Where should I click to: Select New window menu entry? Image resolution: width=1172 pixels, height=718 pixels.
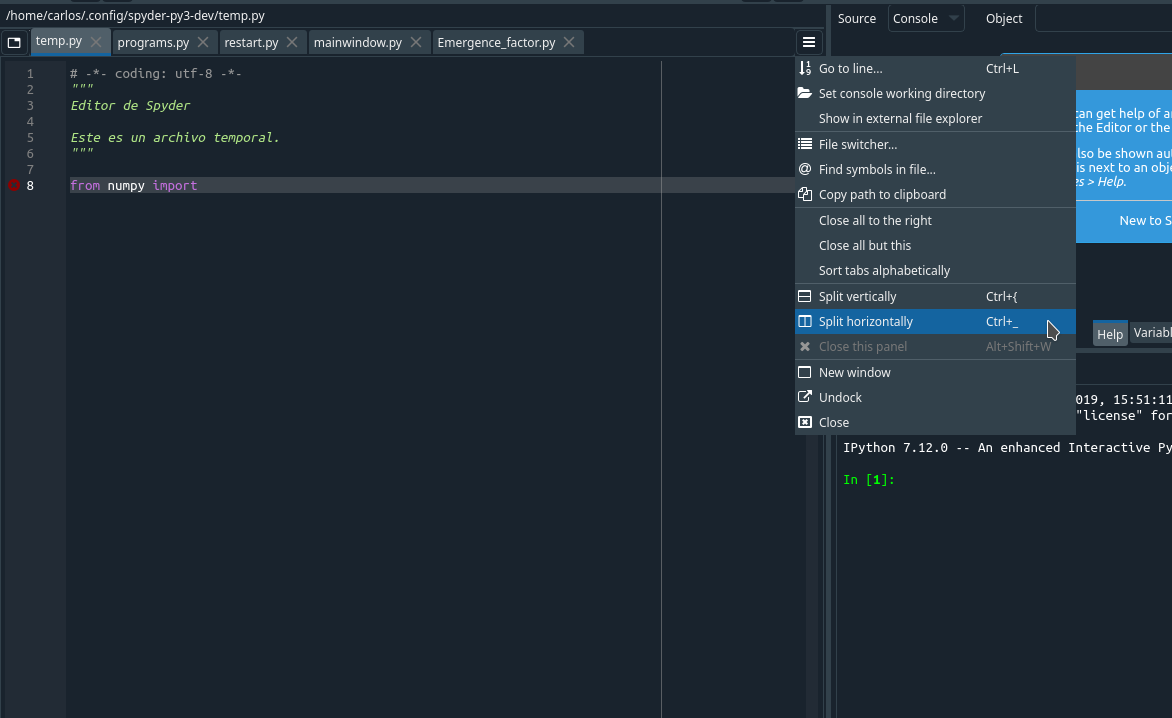(935, 372)
